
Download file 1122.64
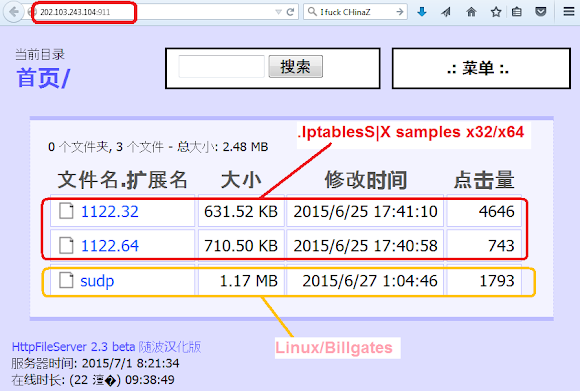tap(109, 246)
